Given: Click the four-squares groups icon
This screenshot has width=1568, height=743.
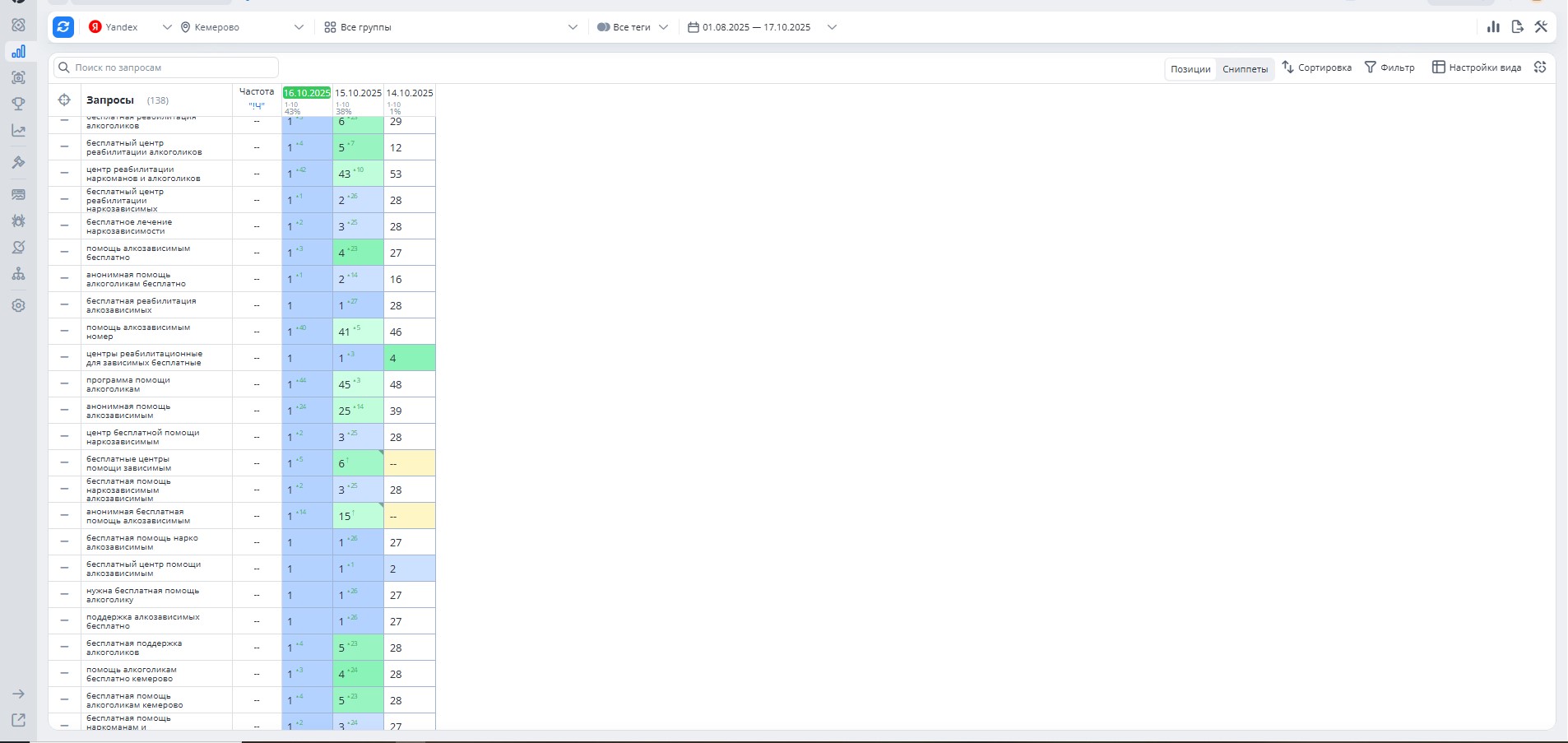Looking at the screenshot, I should [x=330, y=27].
